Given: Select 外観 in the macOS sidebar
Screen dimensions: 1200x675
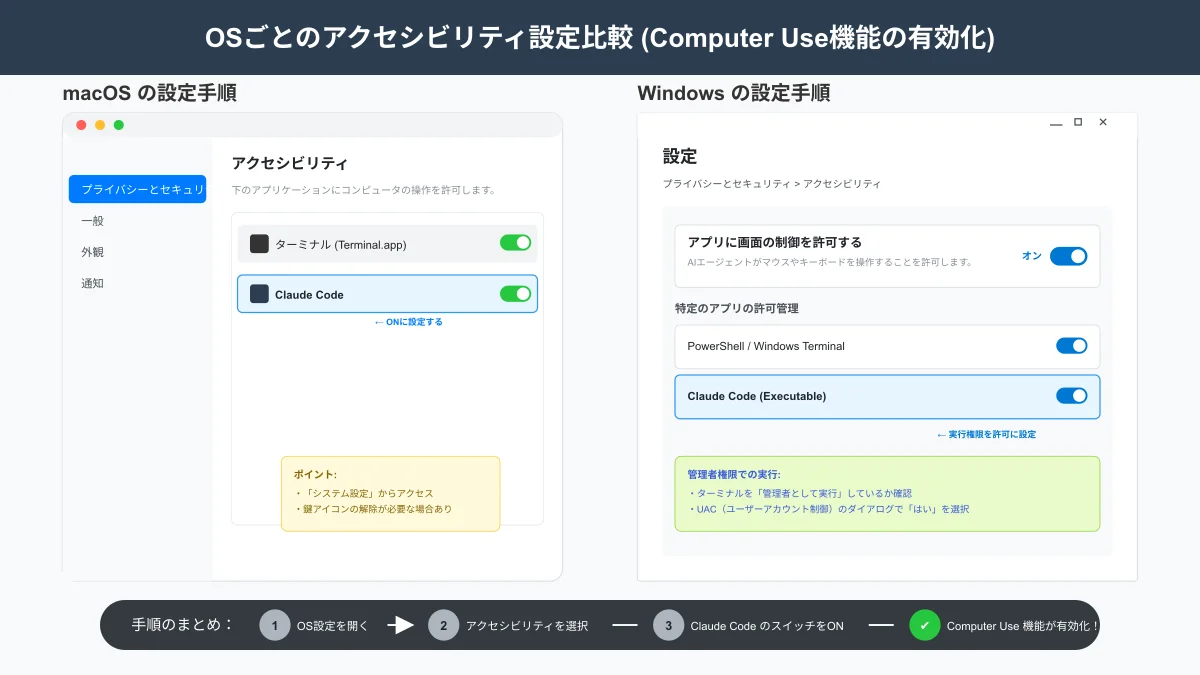Looking at the screenshot, I should (93, 252).
